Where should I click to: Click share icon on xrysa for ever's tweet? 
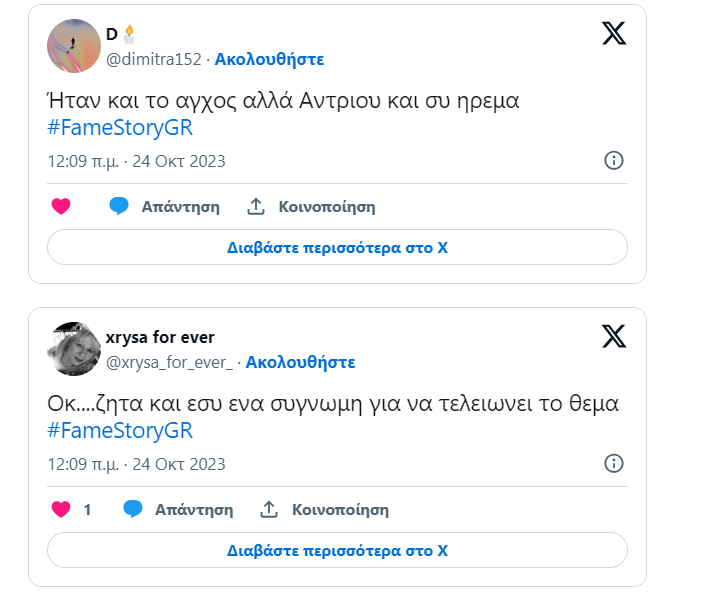pyautogui.click(x=269, y=509)
